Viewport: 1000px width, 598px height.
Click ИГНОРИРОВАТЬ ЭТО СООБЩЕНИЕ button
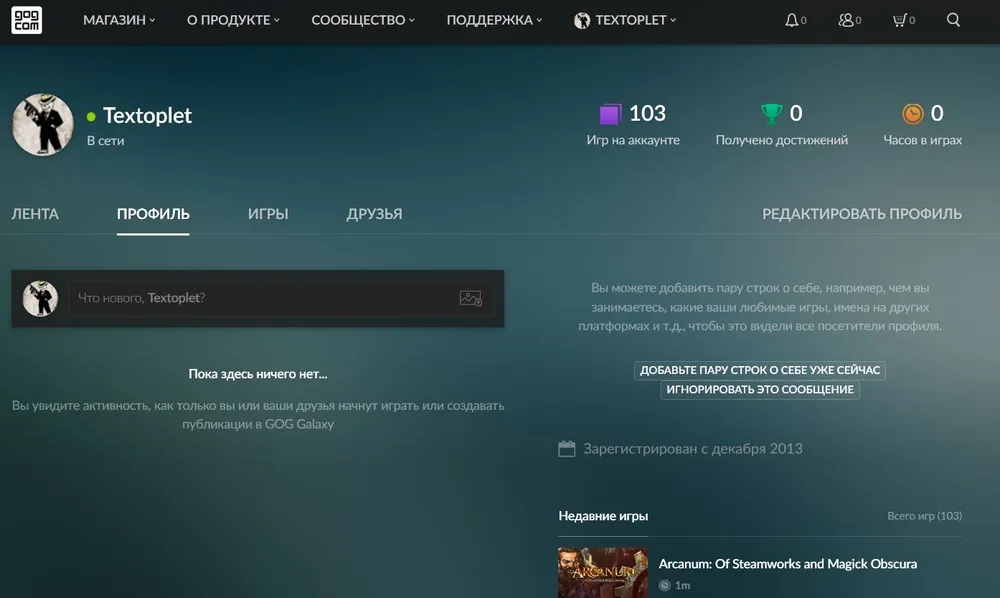coord(760,390)
